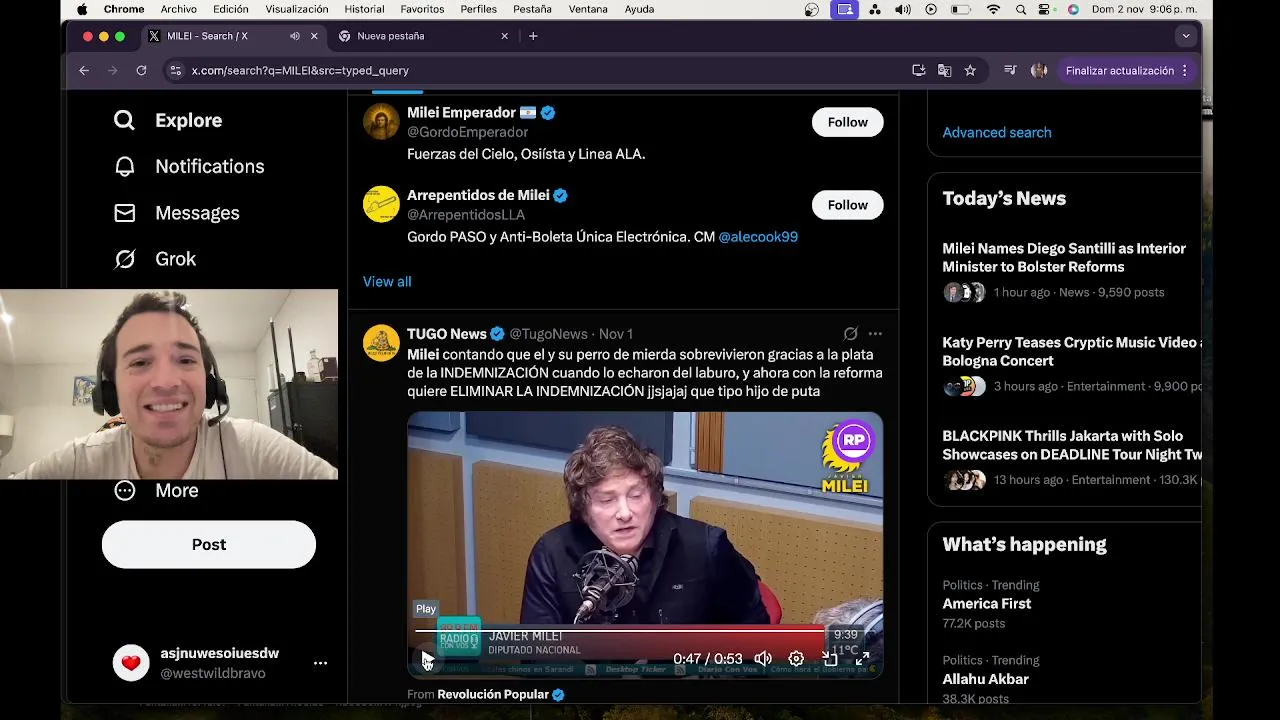Open the asjnuwesoiuesdw profile avatar
This screenshot has width=1280, height=720.
pos(131,662)
